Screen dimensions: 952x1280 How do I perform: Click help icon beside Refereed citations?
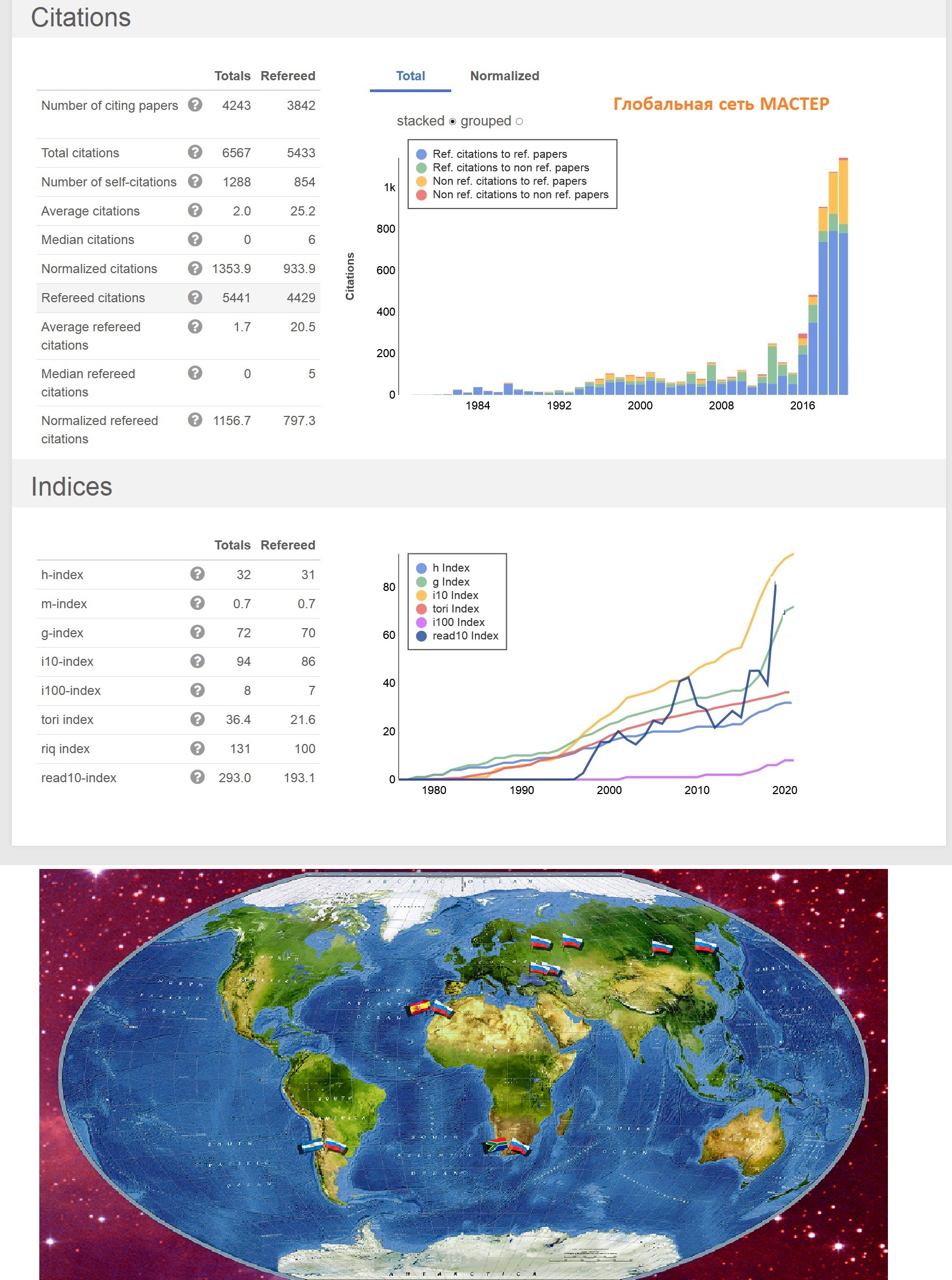pyautogui.click(x=195, y=297)
